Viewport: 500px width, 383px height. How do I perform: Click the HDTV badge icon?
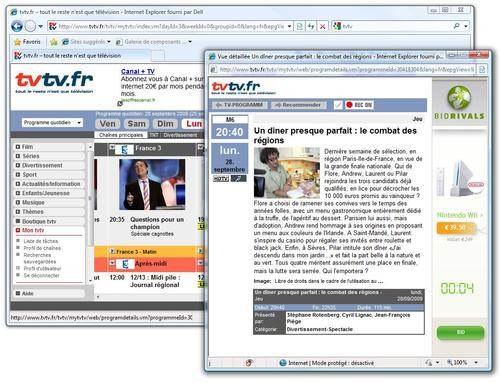click(221, 179)
